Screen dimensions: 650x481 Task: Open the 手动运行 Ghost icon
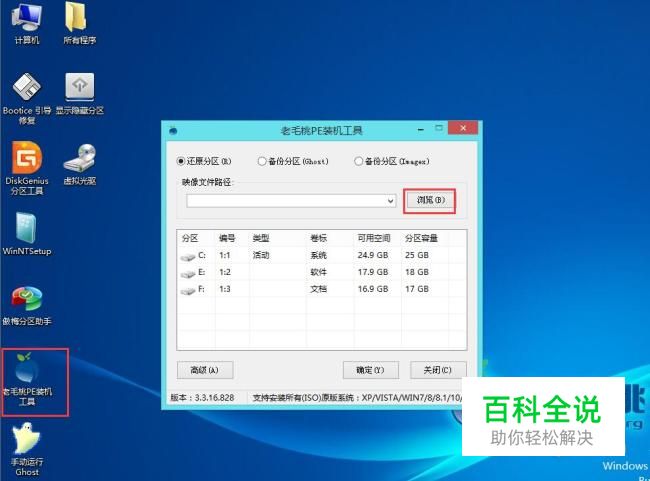coord(27,449)
